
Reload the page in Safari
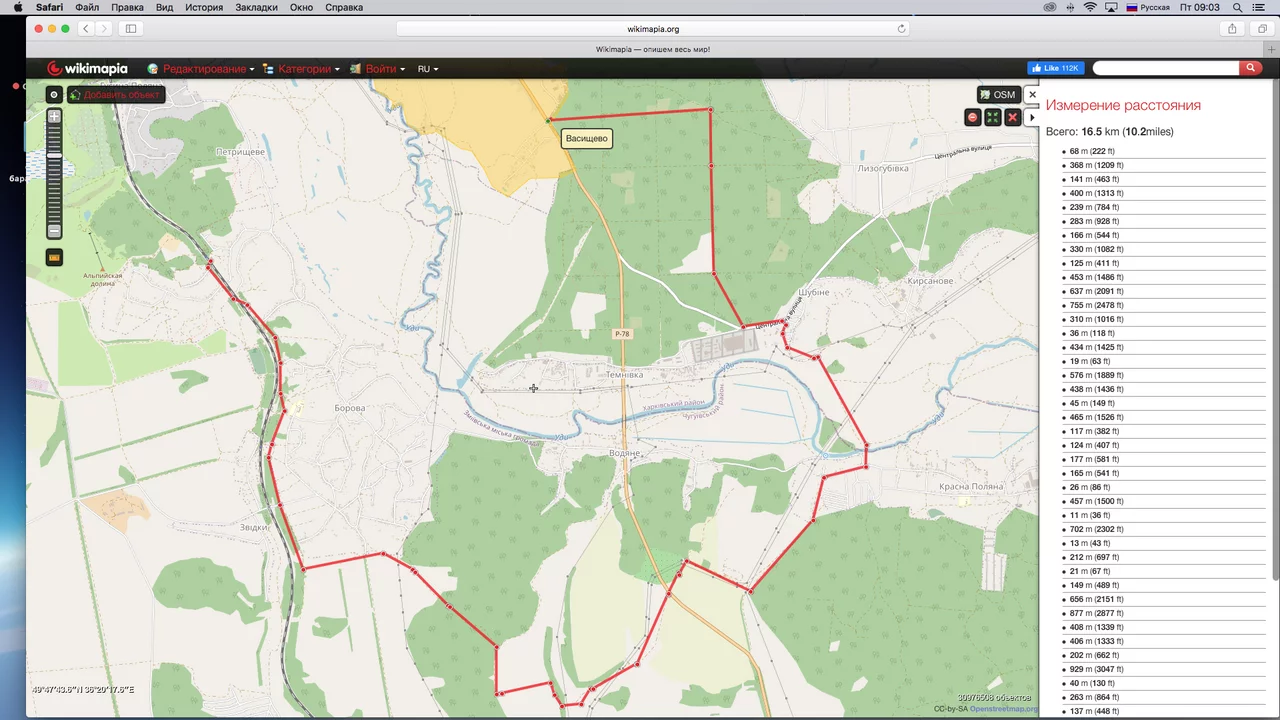(x=901, y=29)
